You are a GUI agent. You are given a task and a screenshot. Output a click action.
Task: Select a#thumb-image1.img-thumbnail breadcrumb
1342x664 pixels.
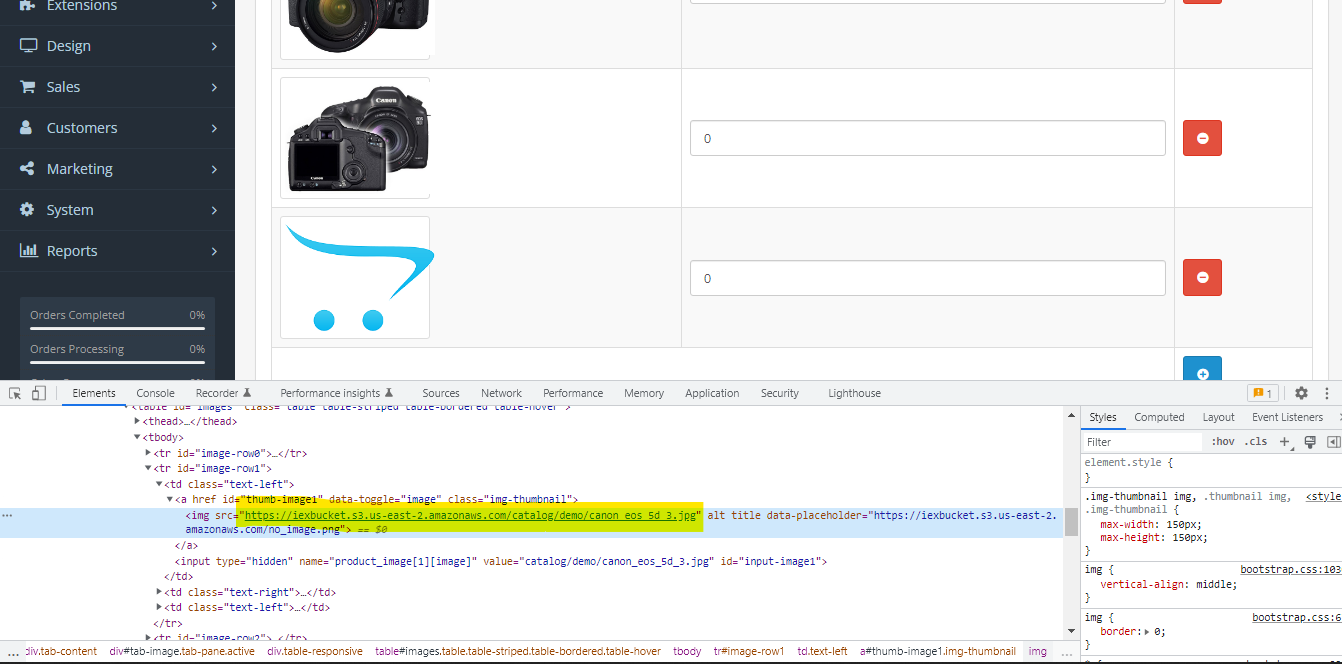pyautogui.click(x=937, y=651)
